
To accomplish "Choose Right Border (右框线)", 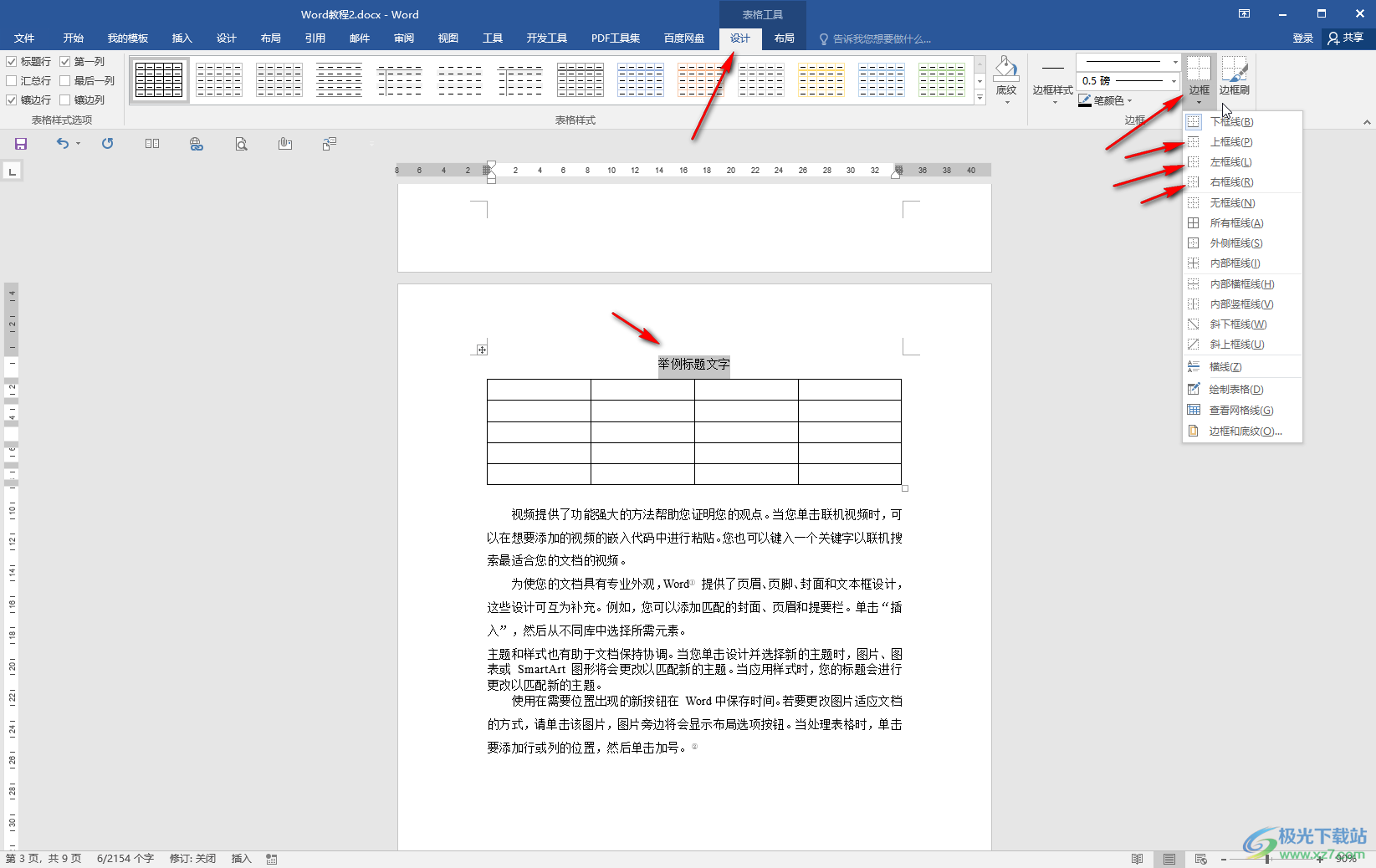I will click(1242, 182).
